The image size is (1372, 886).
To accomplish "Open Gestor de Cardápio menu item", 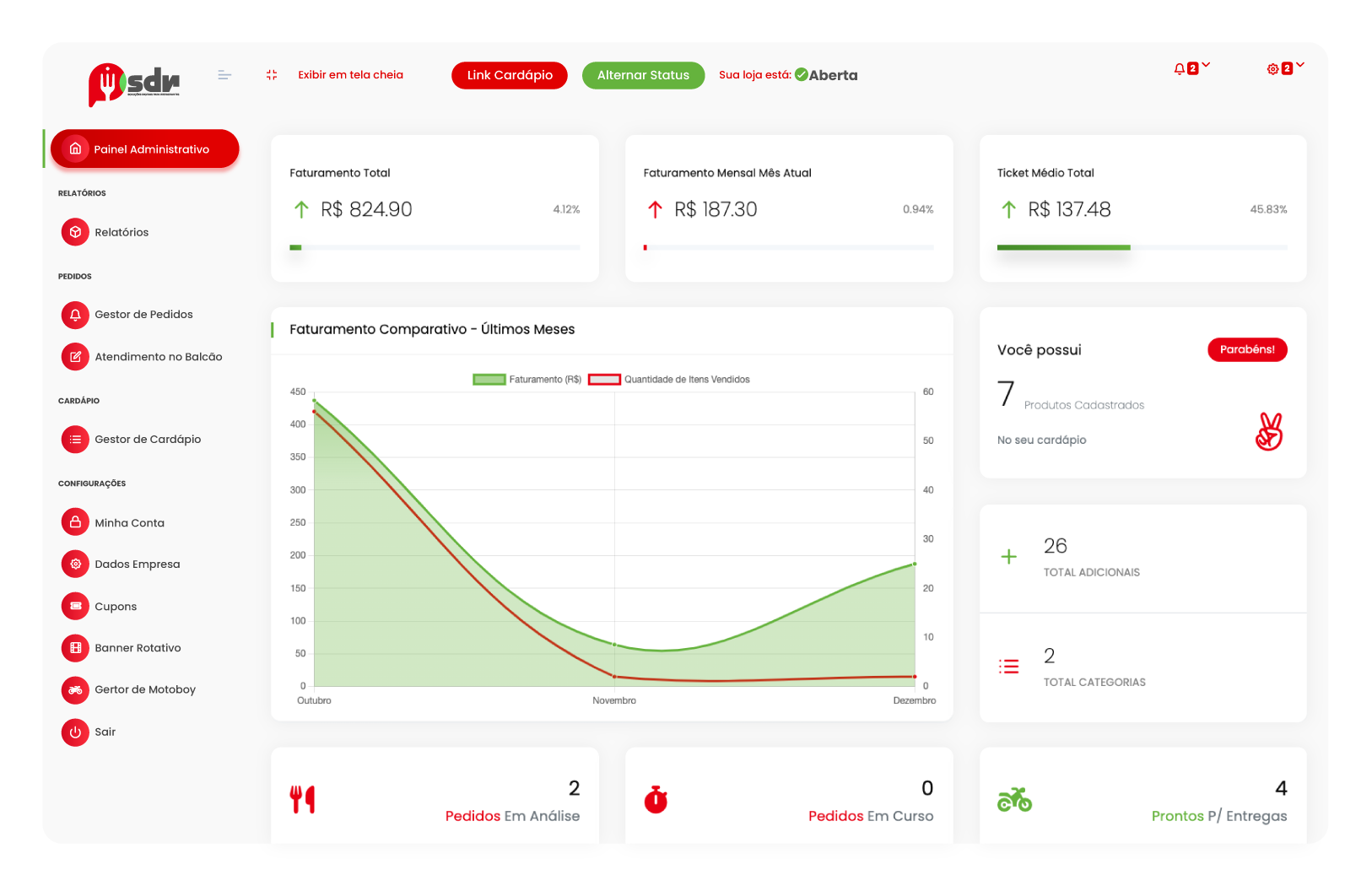I will (x=132, y=440).
